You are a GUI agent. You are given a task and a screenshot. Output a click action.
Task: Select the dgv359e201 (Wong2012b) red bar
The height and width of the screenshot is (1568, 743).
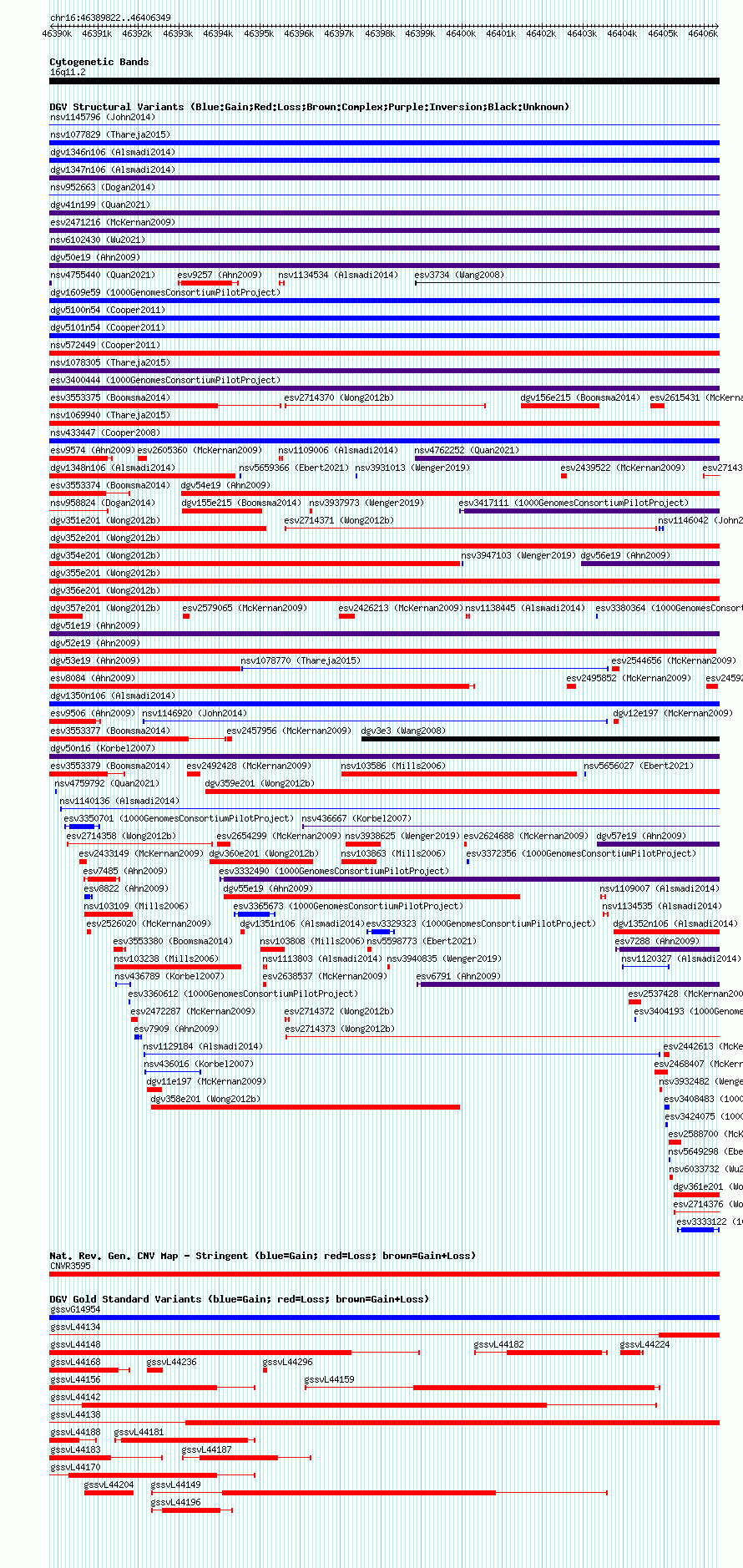462,792
